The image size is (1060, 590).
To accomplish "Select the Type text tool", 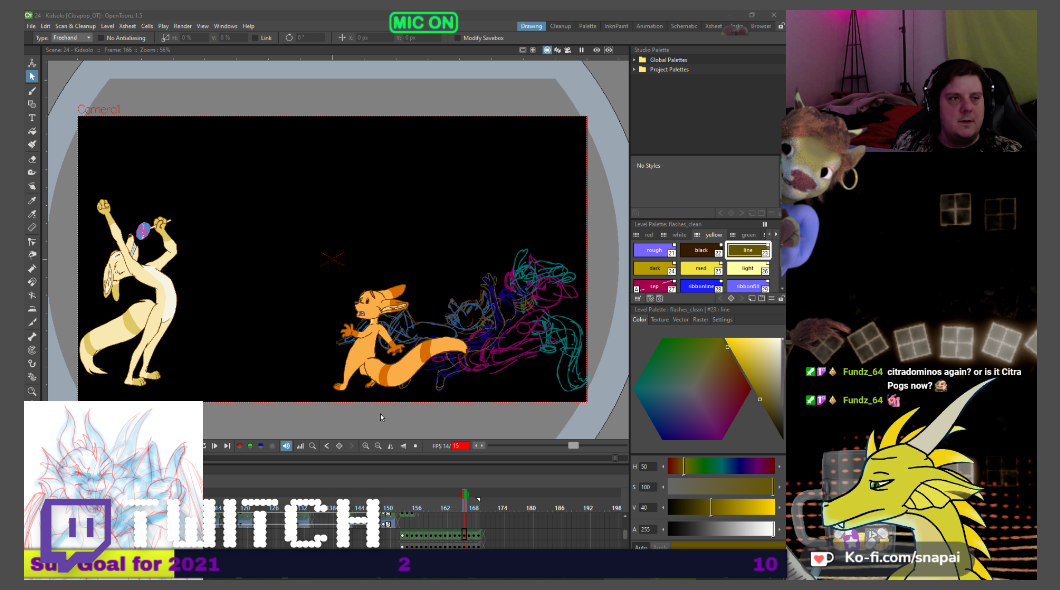I will click(x=32, y=118).
